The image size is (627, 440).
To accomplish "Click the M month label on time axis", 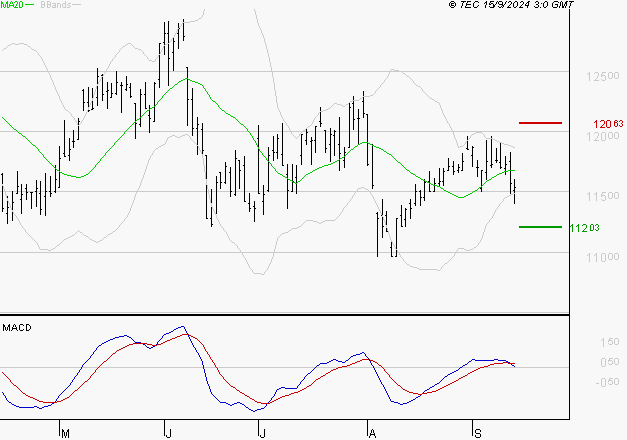I will 66,434.
